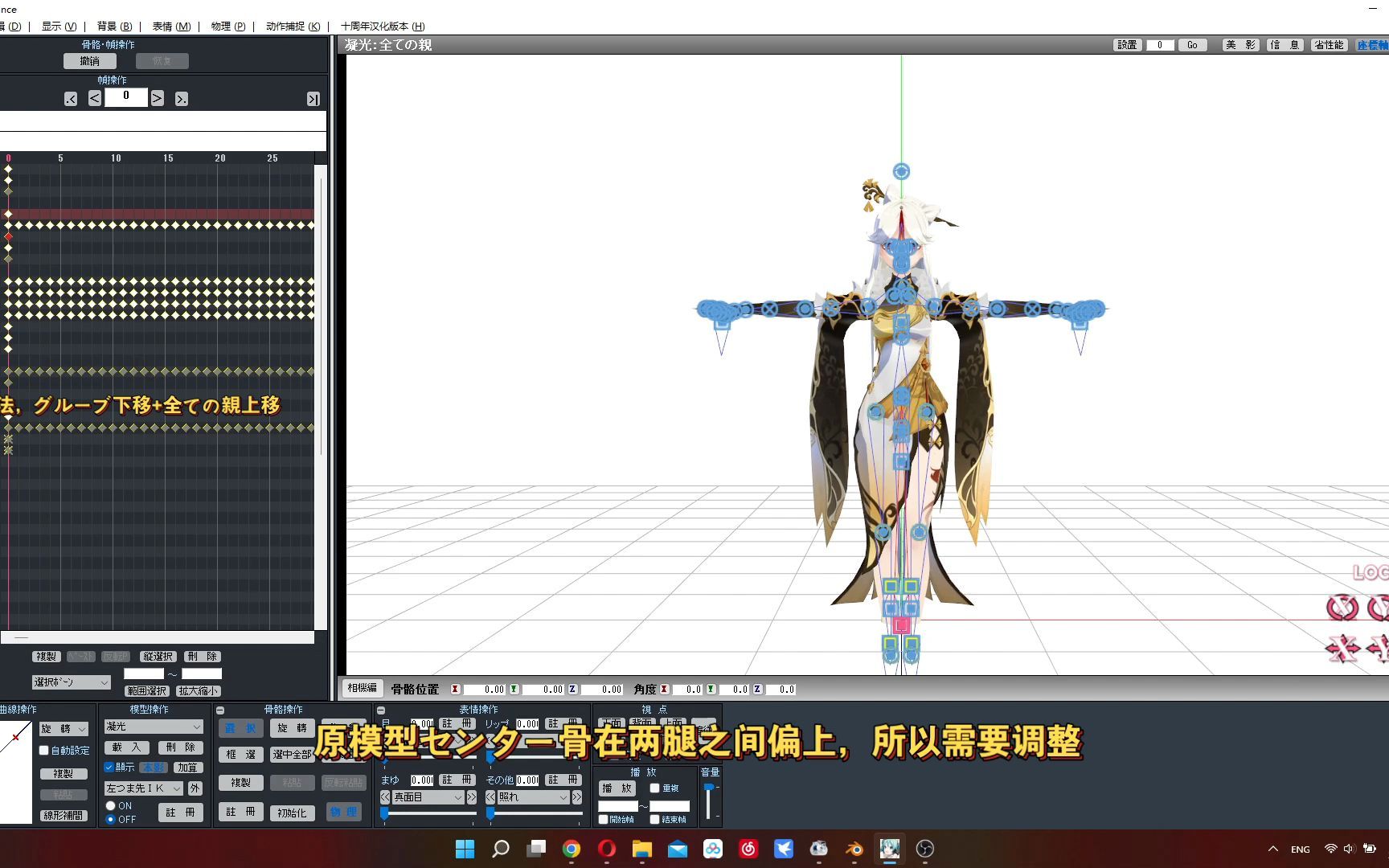Viewport: 1389px width, 868px height.
Task: Select the 框選 box-select icon in 骨格操作
Action: pyautogui.click(x=240, y=754)
